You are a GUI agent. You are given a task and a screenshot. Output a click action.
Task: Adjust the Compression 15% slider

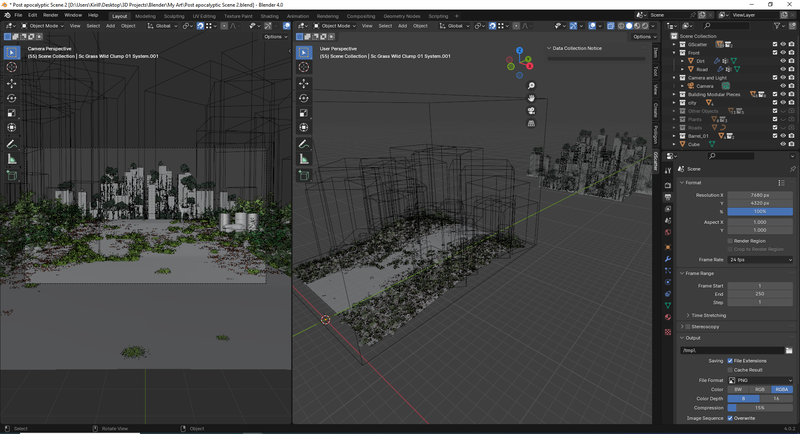pyautogui.click(x=759, y=408)
